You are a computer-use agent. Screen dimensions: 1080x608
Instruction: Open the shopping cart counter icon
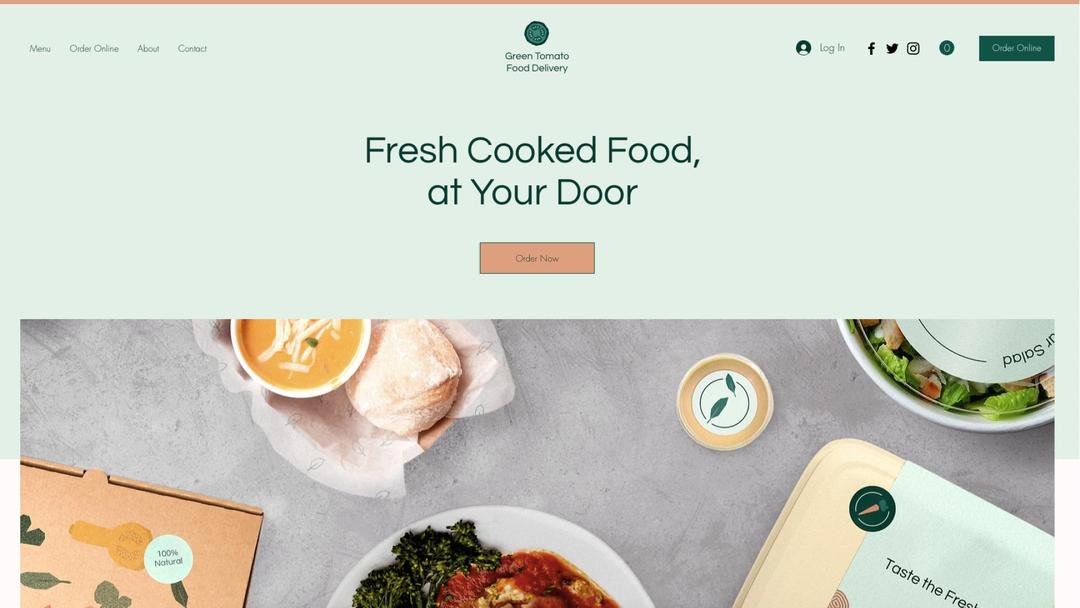click(947, 48)
